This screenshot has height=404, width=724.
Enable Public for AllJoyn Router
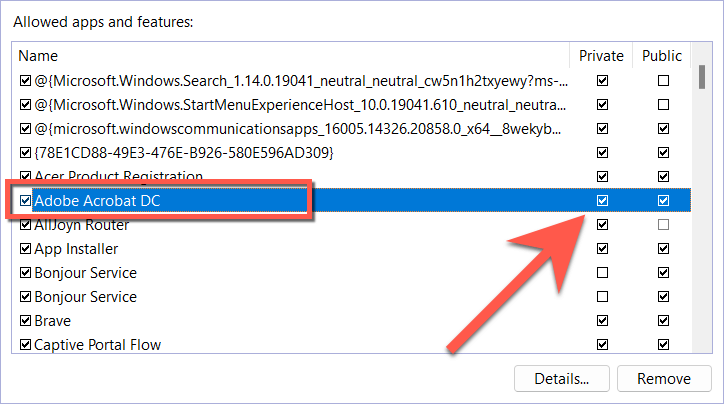point(663,224)
